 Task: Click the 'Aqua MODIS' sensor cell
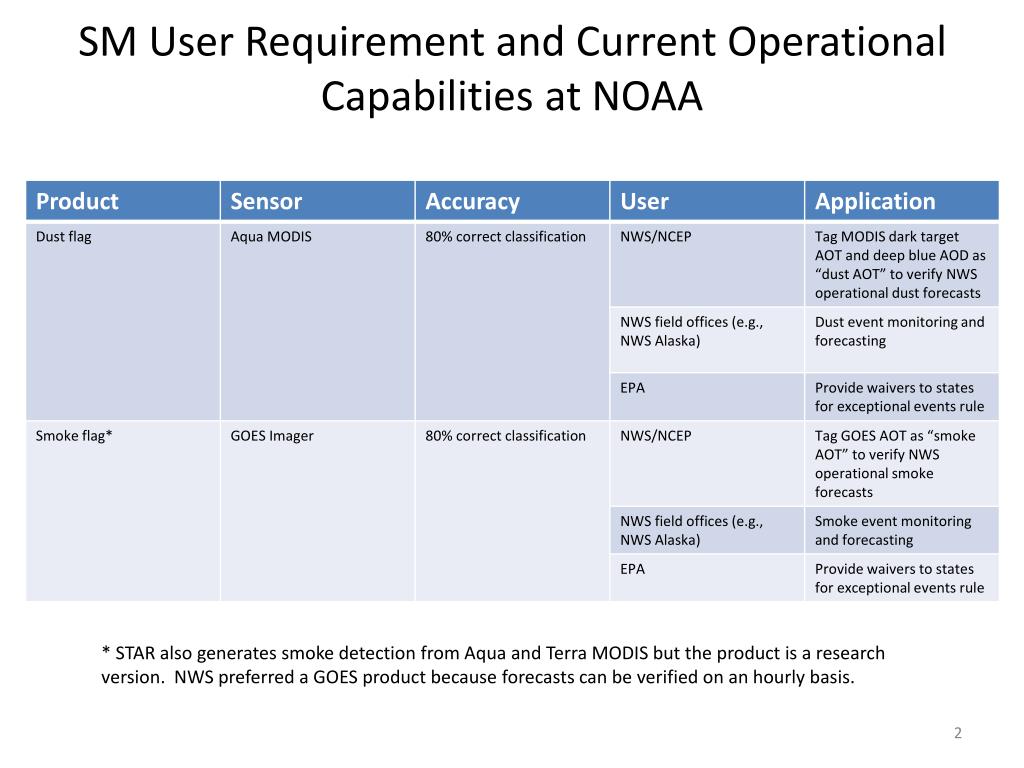tap(317, 321)
